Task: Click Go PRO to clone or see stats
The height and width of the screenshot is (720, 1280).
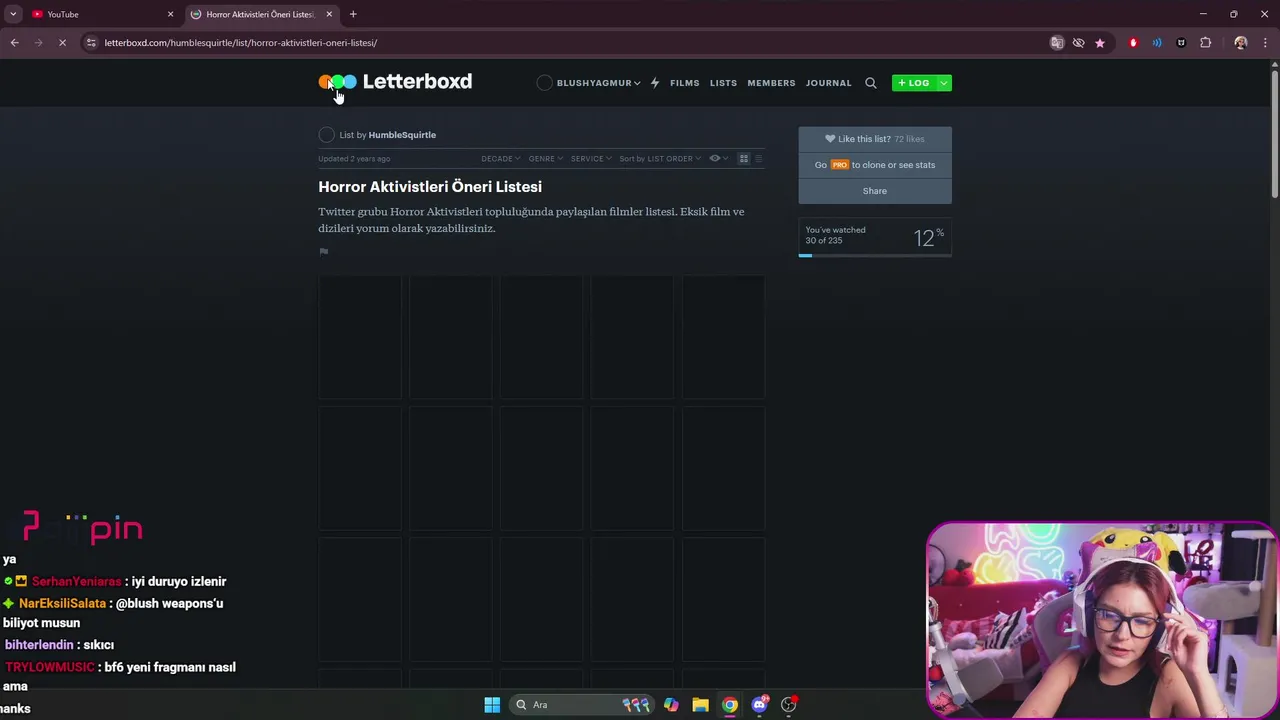Action: click(x=875, y=165)
